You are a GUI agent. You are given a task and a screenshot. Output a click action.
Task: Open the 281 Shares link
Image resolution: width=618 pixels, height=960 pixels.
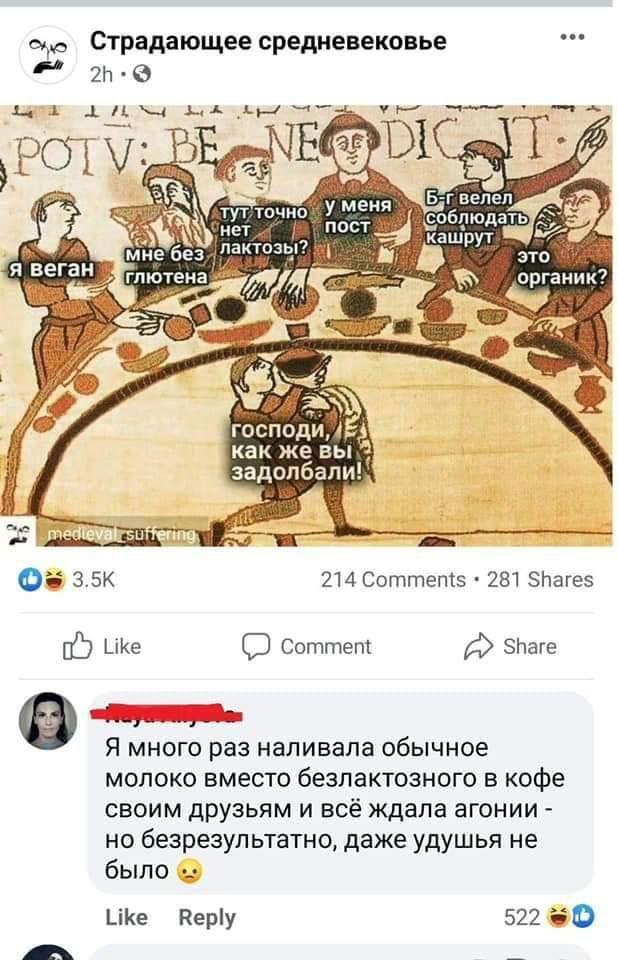click(x=540, y=579)
